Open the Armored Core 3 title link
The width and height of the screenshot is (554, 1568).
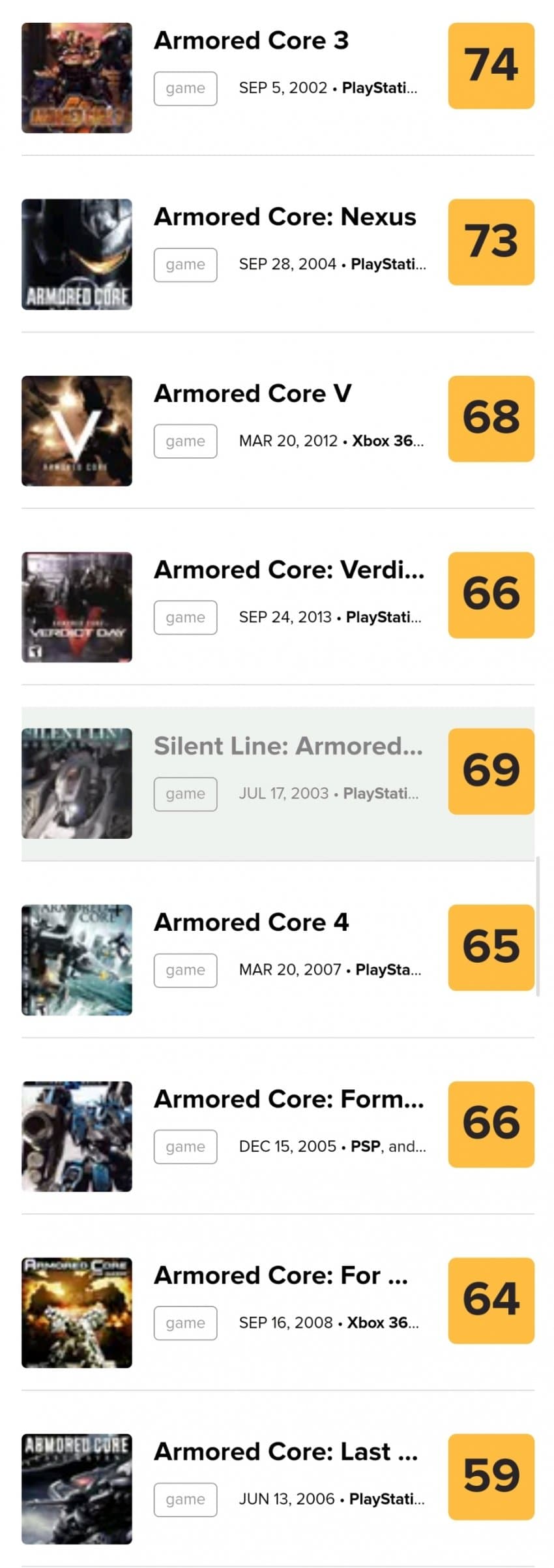click(251, 40)
